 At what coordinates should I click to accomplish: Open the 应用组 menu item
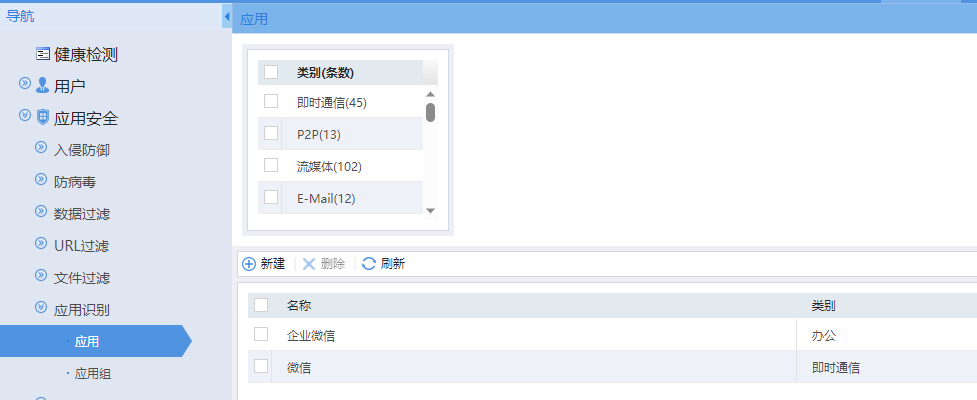(93, 374)
